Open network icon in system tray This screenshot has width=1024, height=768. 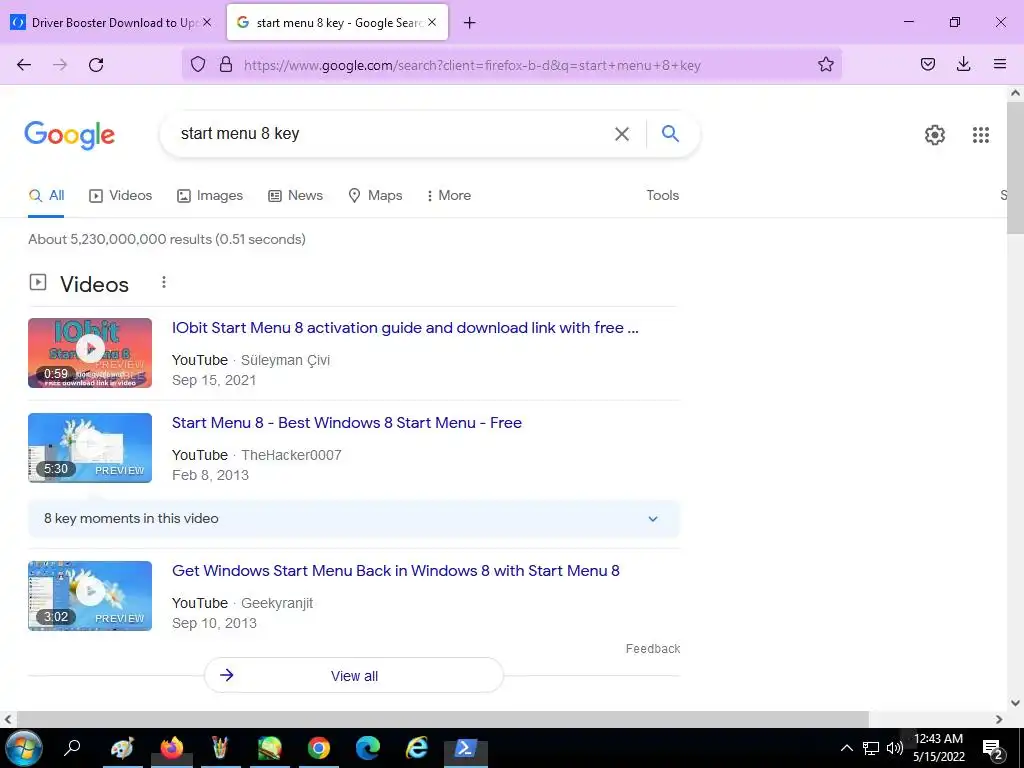pos(871,748)
